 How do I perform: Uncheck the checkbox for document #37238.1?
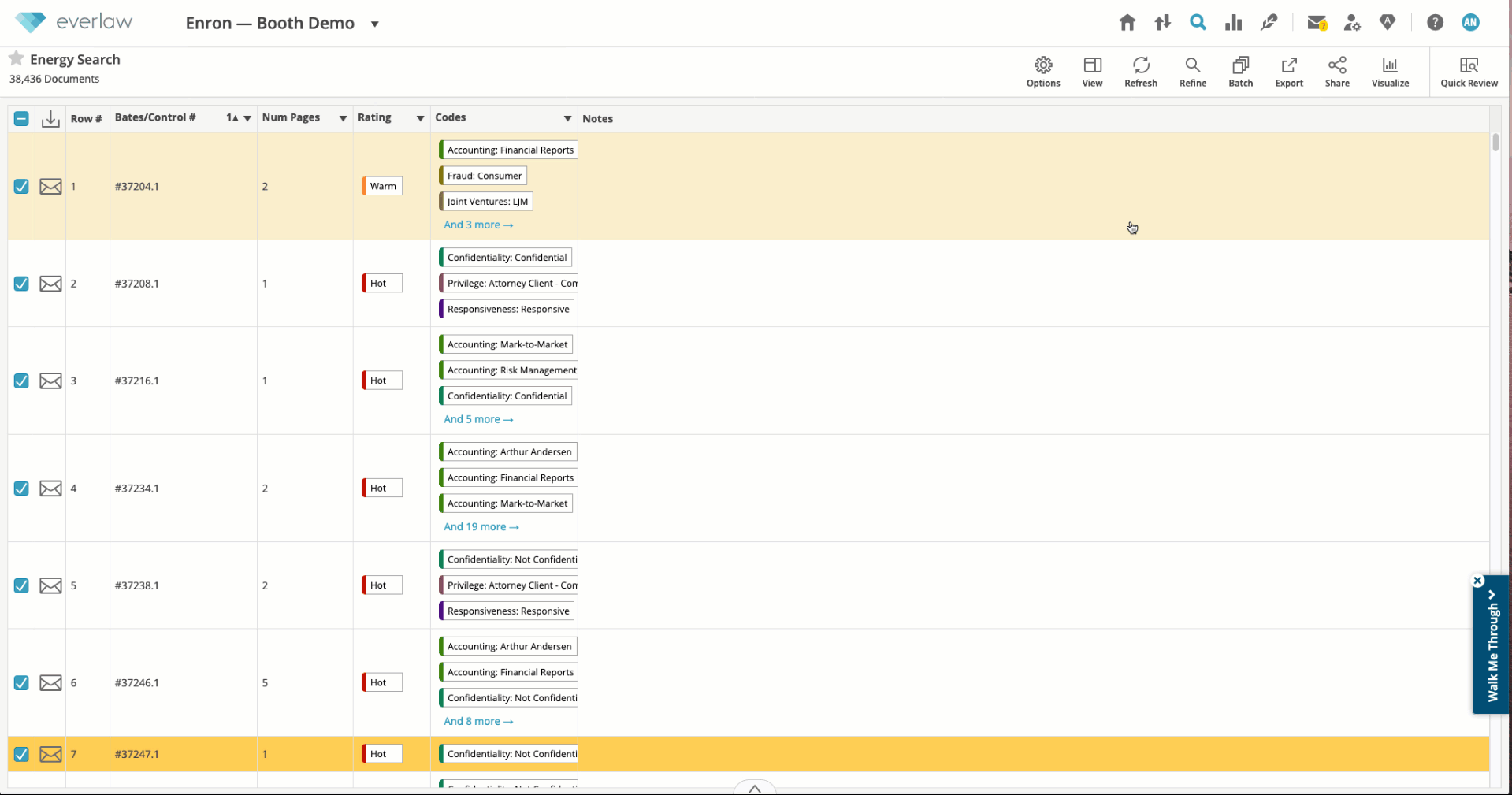point(21,585)
